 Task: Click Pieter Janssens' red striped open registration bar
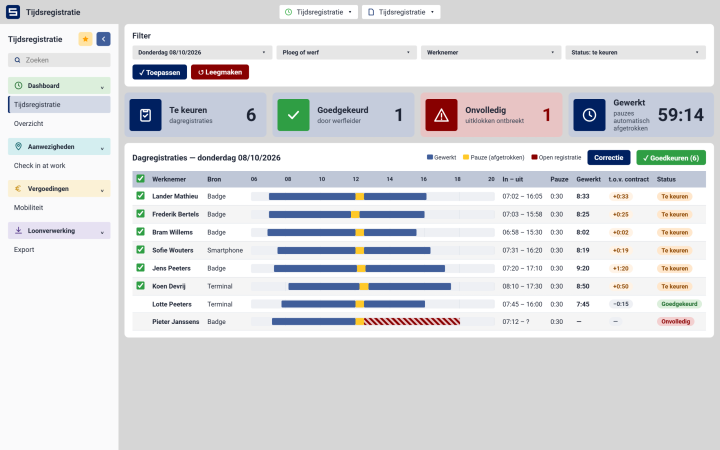click(x=412, y=321)
